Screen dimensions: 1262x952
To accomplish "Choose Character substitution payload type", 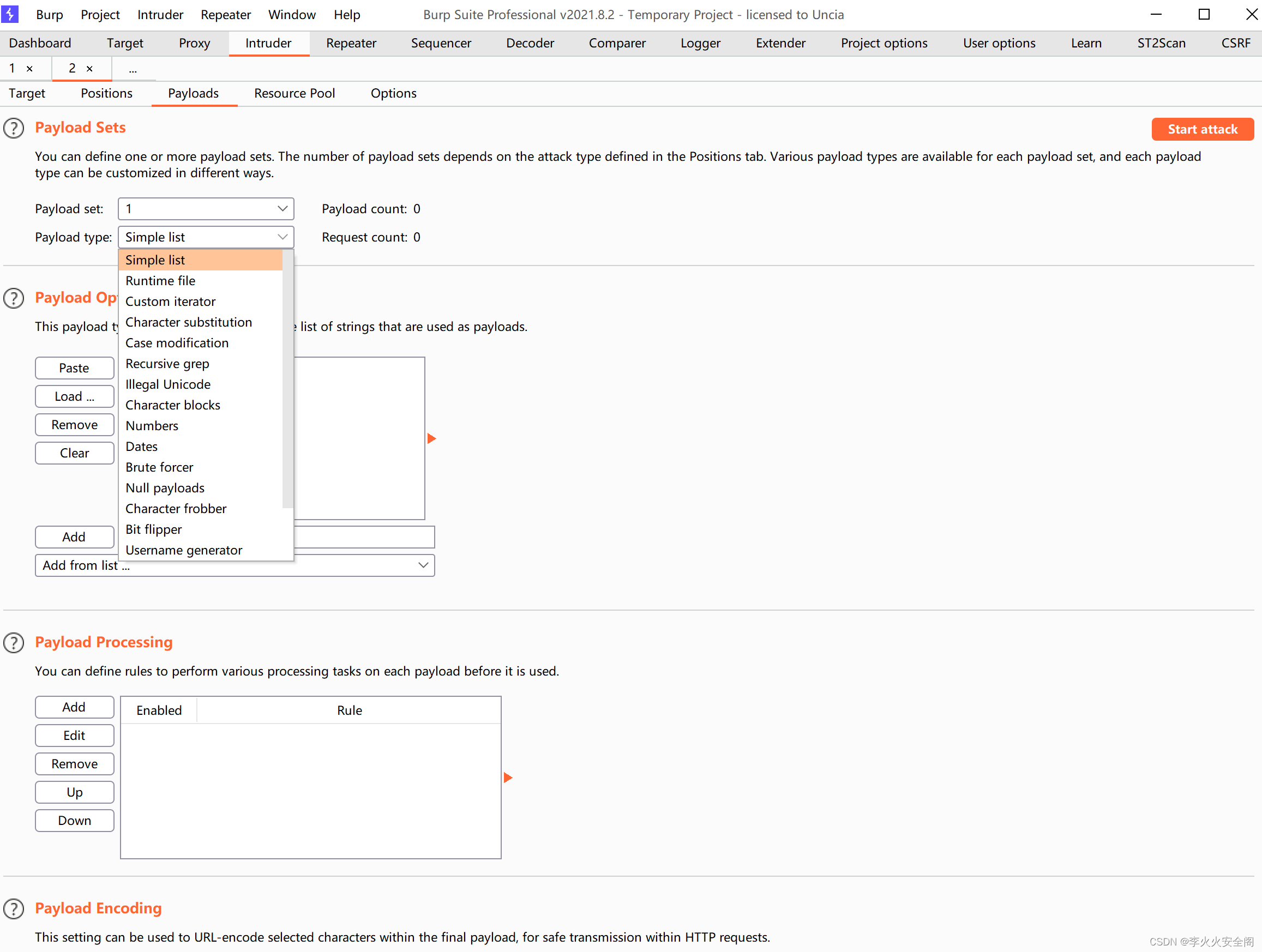I will coord(200,322).
